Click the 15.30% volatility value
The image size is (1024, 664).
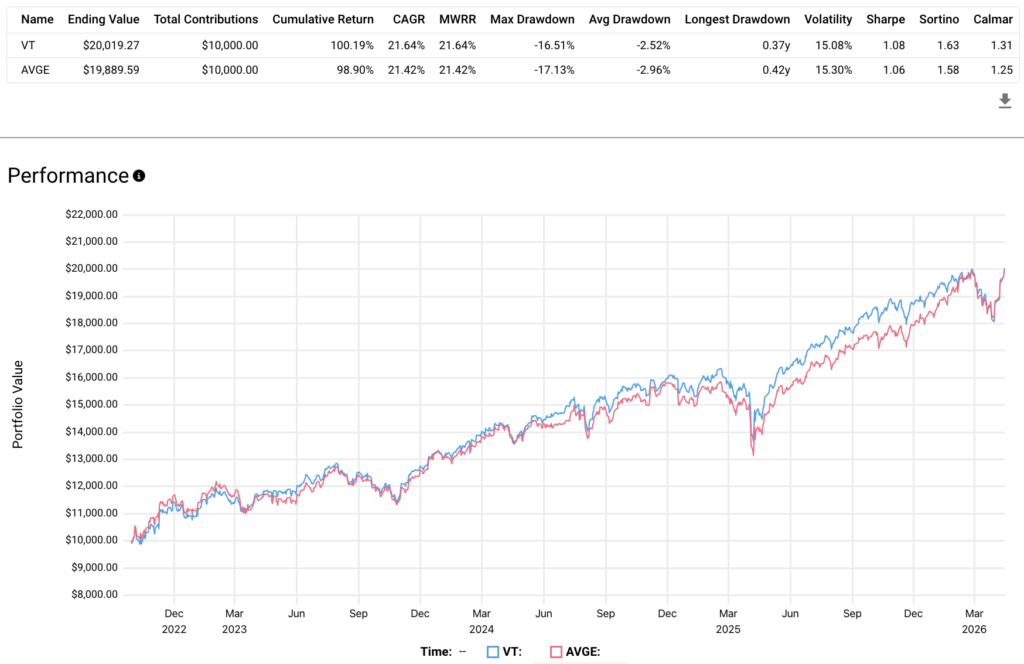(x=833, y=70)
